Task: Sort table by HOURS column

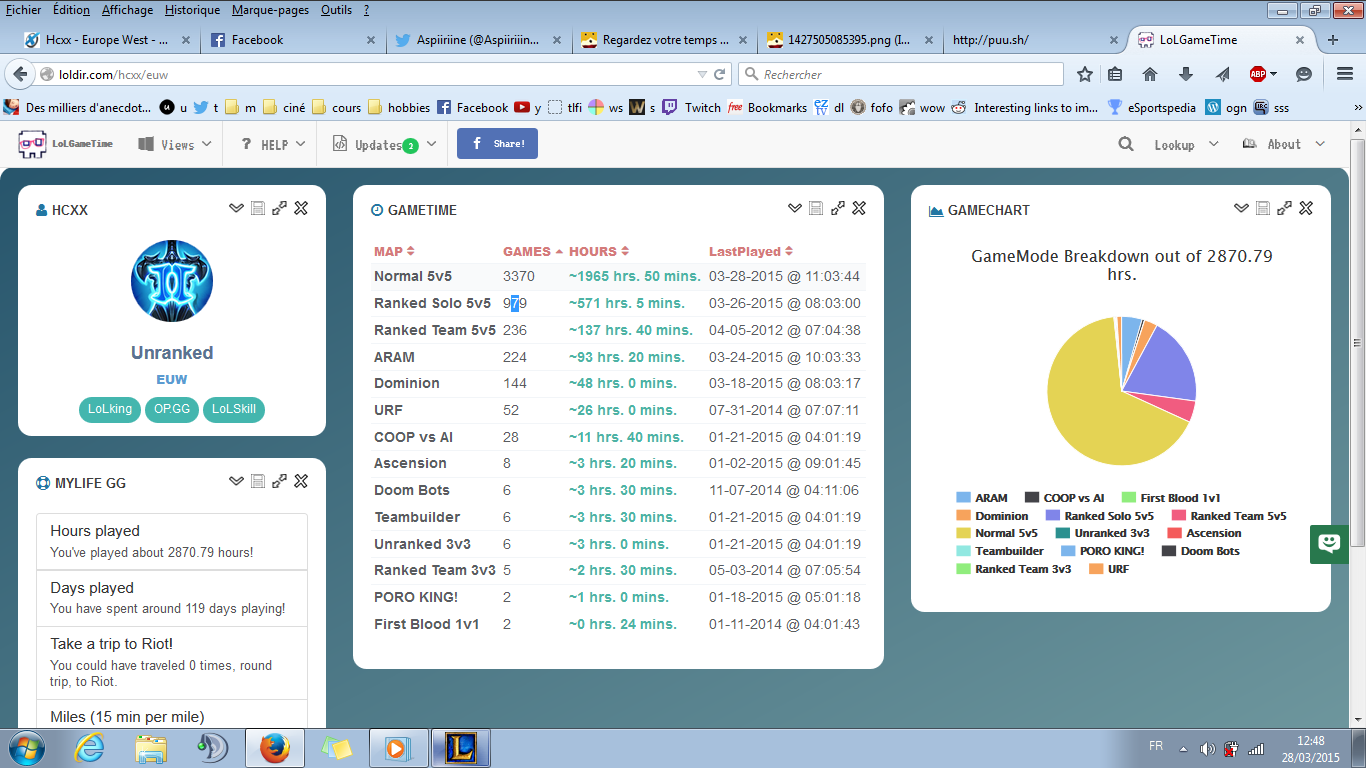Action: (x=599, y=251)
